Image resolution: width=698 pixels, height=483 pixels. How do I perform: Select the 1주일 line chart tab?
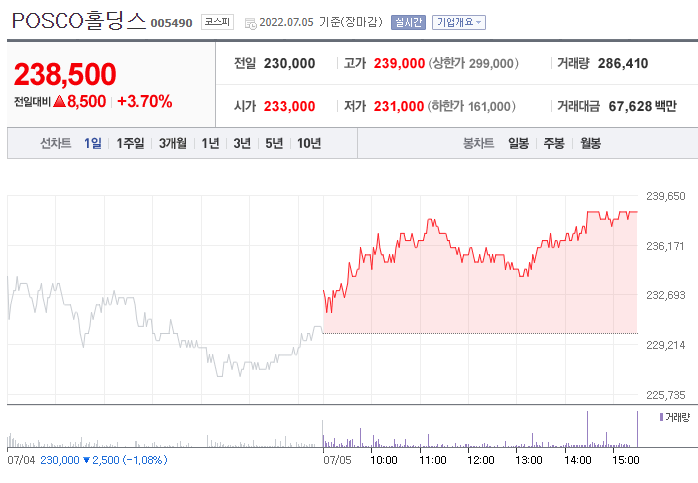point(130,143)
